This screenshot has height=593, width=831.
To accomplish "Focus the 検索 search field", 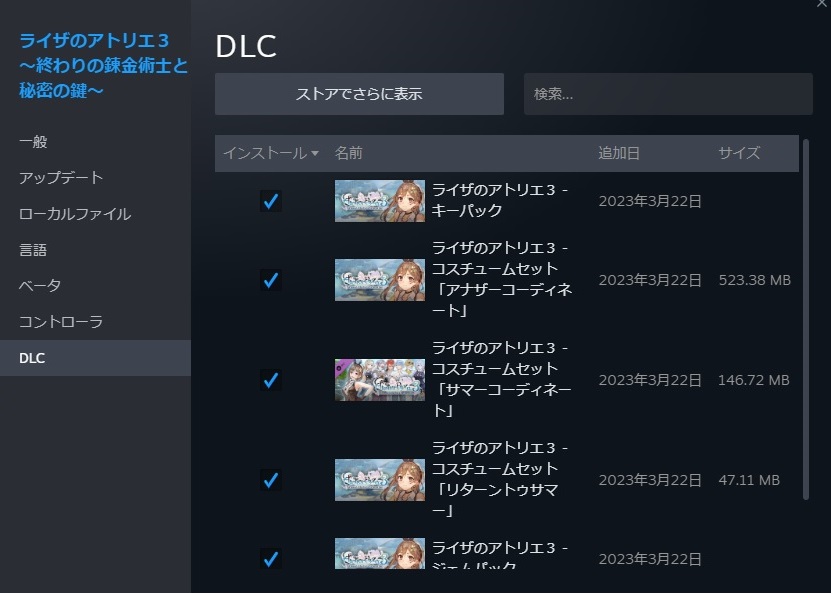I will pyautogui.click(x=668, y=94).
